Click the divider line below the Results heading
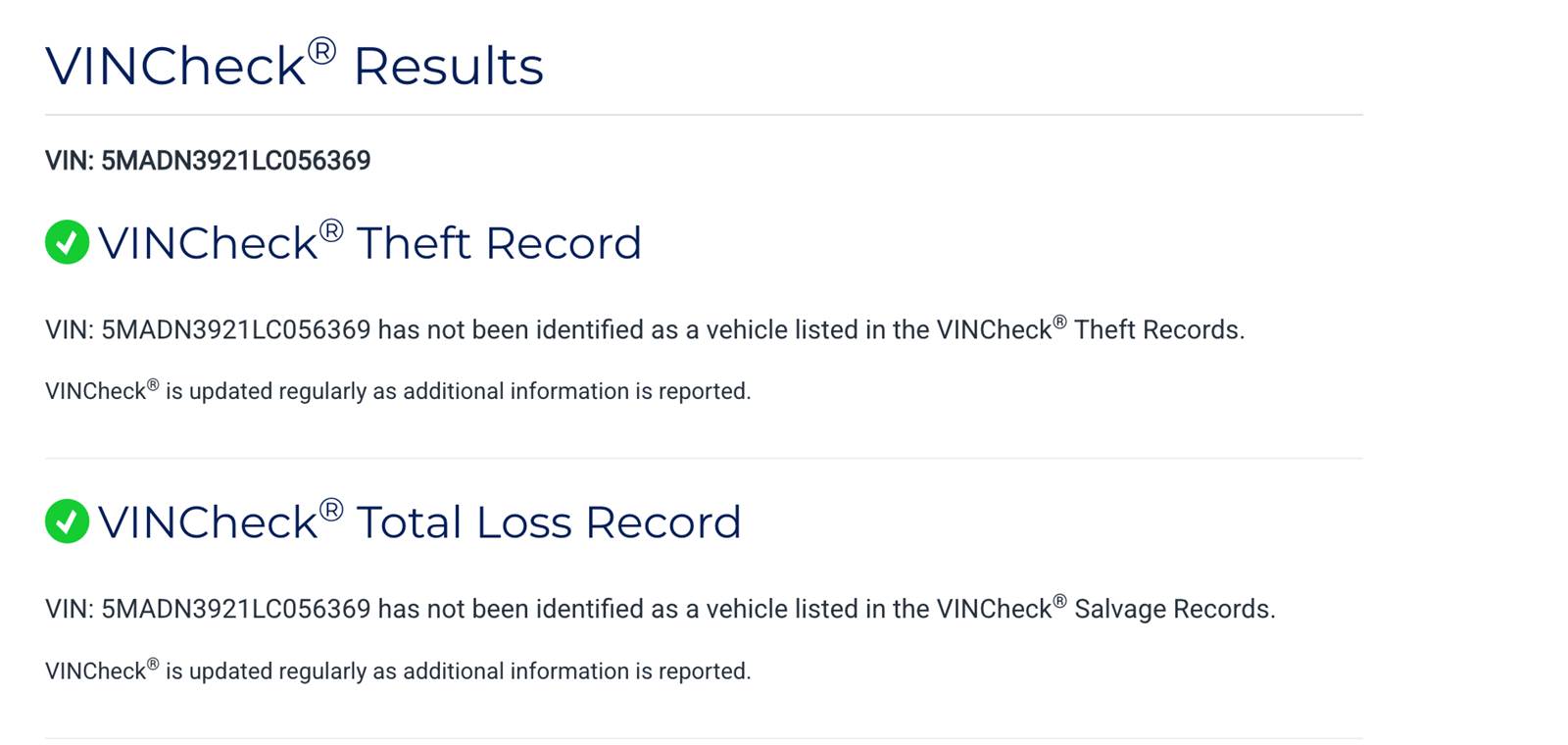The image size is (1568, 745). point(704,115)
